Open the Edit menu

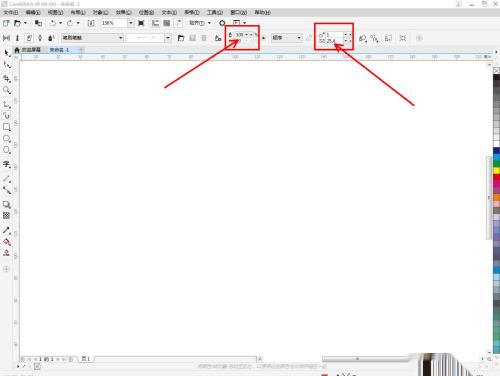(33, 12)
